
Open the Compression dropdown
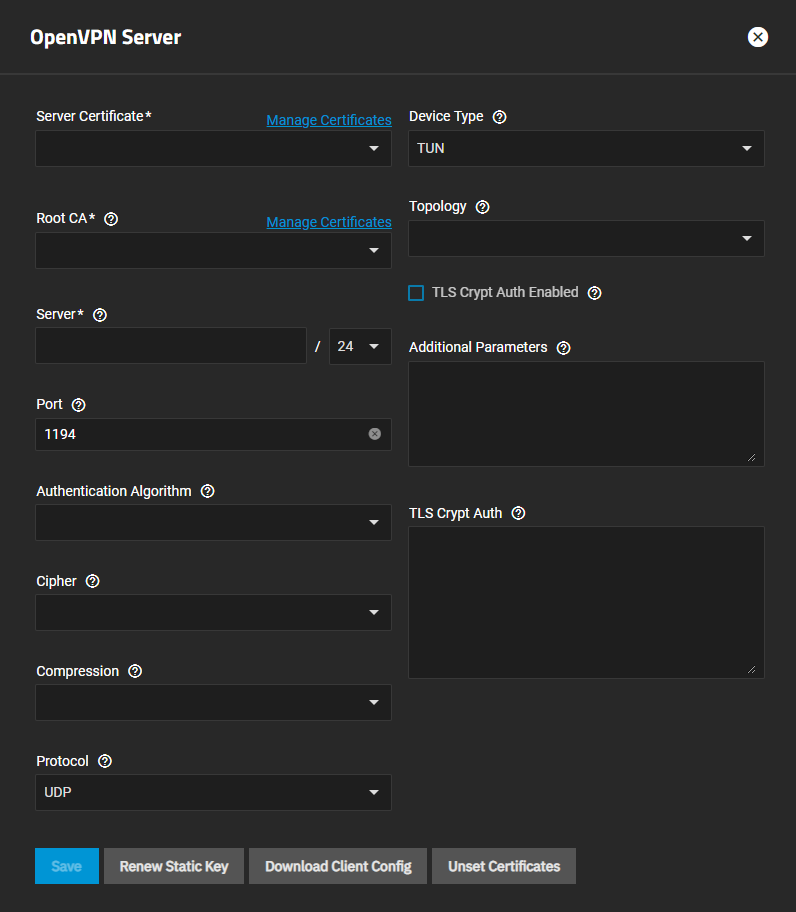pos(213,703)
